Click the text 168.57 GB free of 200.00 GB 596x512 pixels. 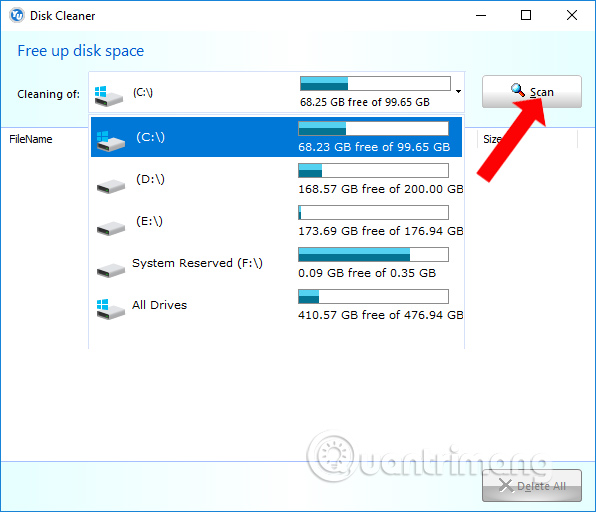point(380,189)
